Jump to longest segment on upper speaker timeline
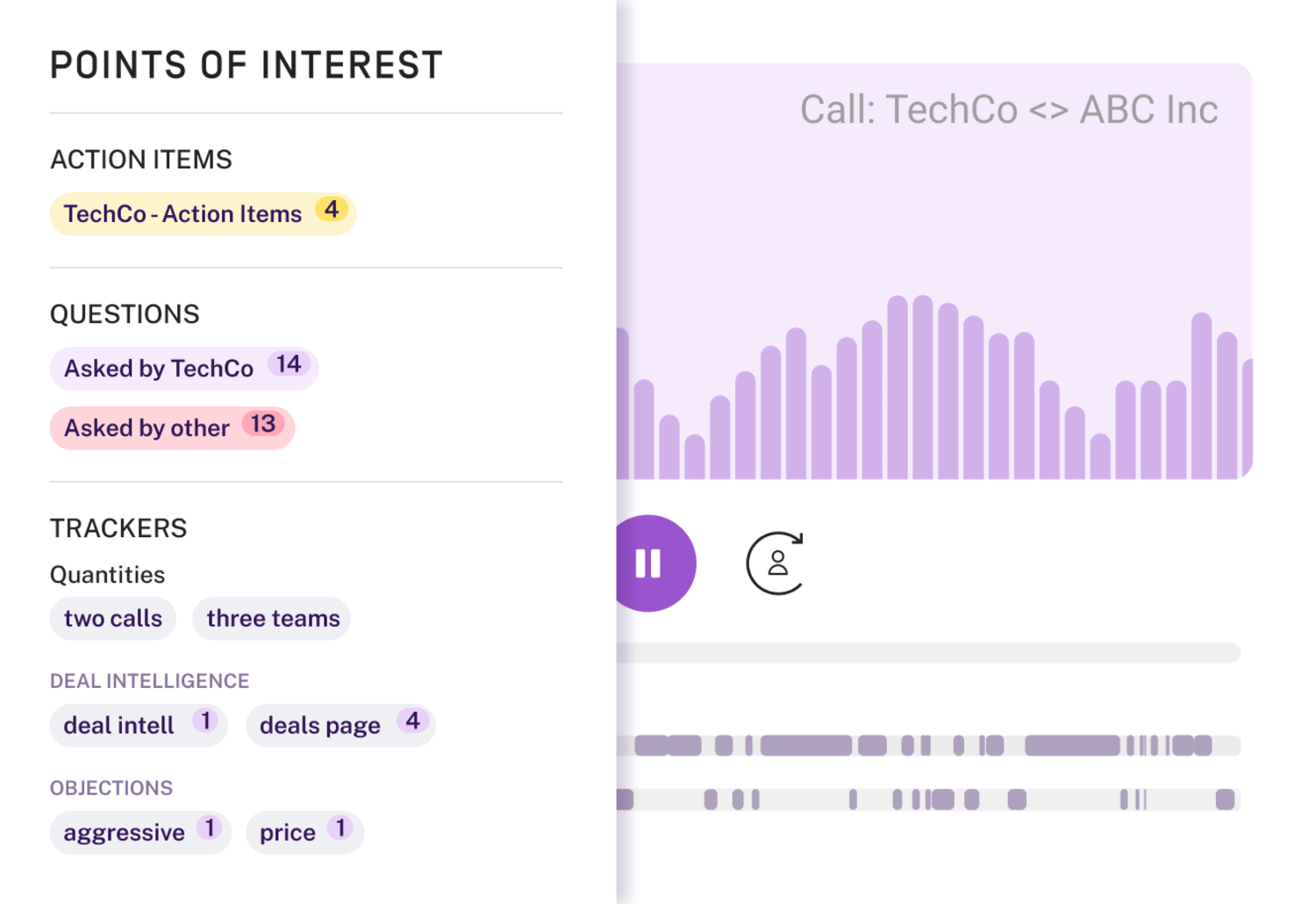The height and width of the screenshot is (904, 1316). [1072, 746]
